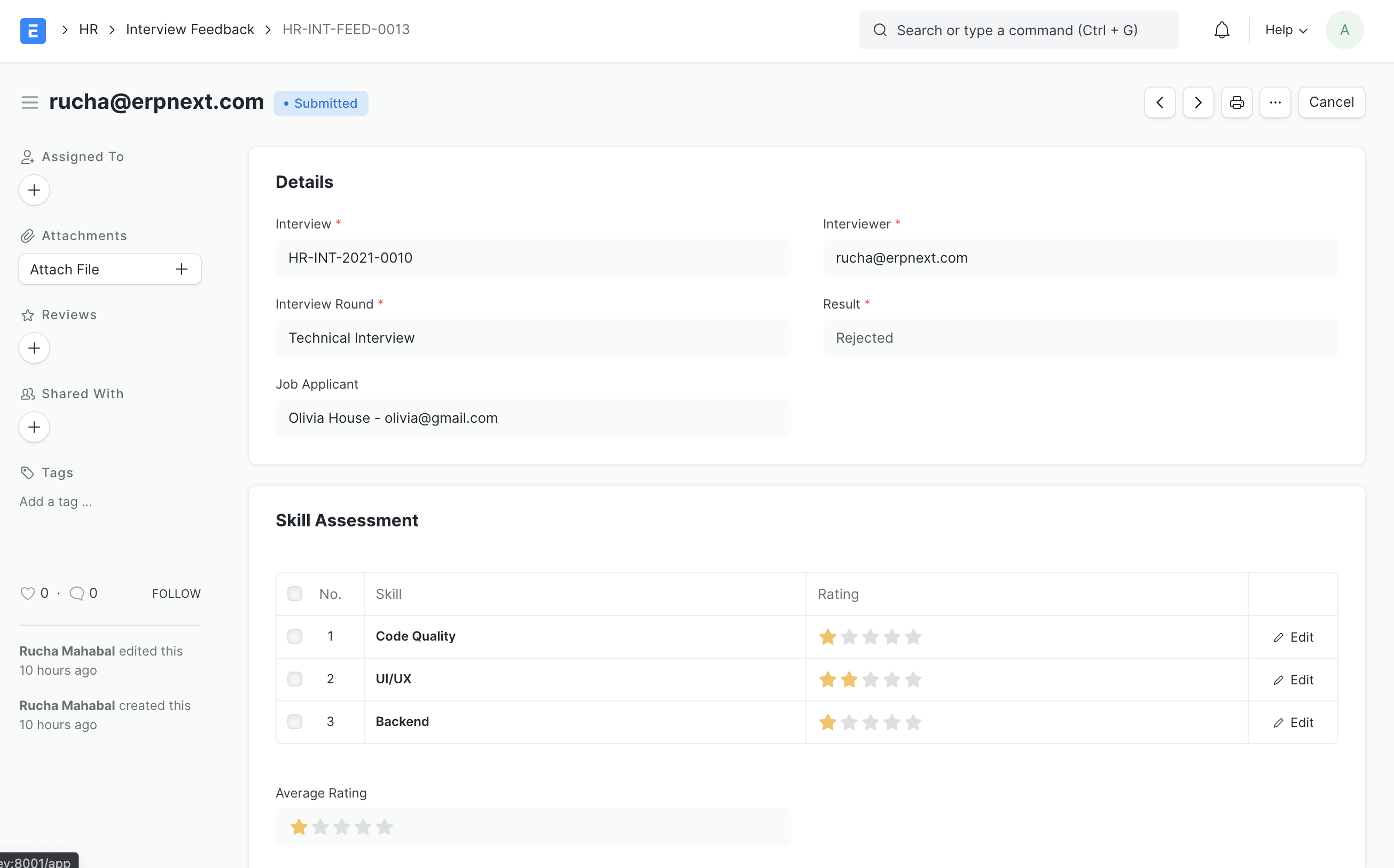Check the UI/UX row checkbox

click(x=295, y=679)
